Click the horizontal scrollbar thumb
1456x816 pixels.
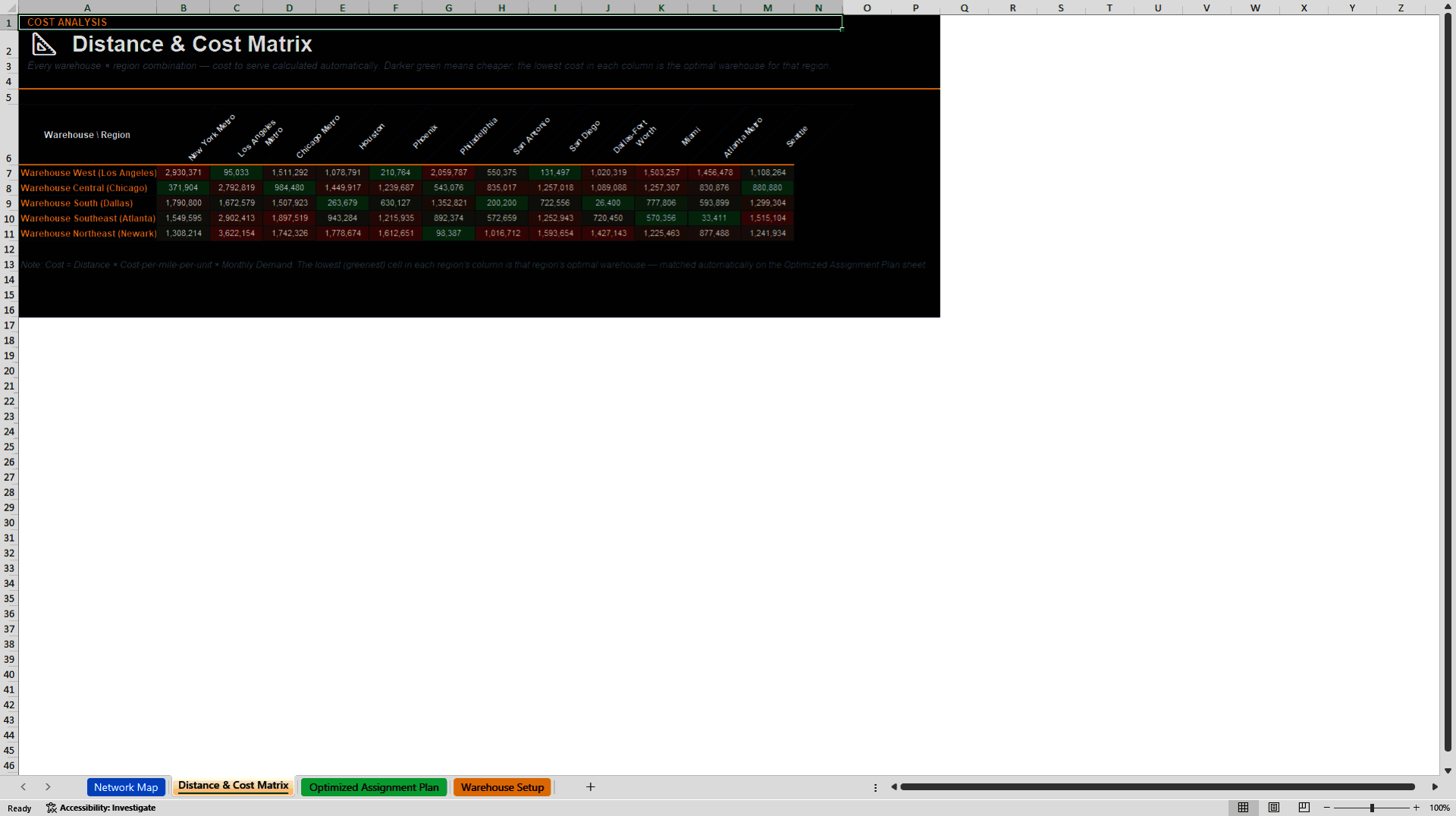point(1157,787)
